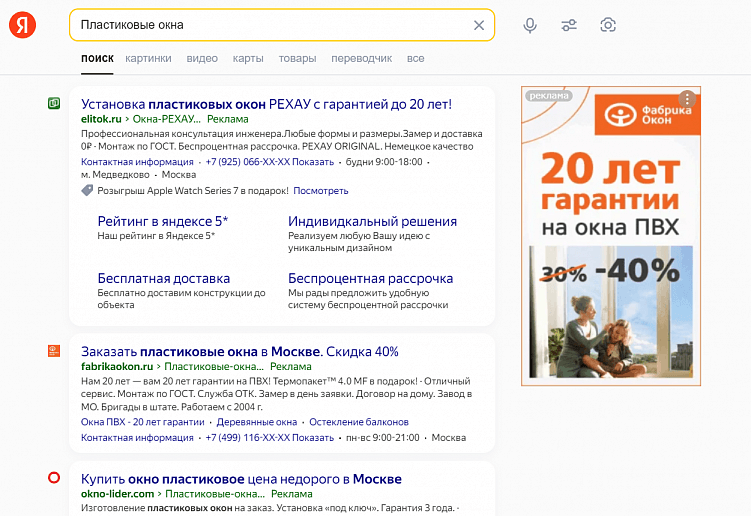Open search settings sliders icon
The width and height of the screenshot is (751, 516).
(569, 25)
